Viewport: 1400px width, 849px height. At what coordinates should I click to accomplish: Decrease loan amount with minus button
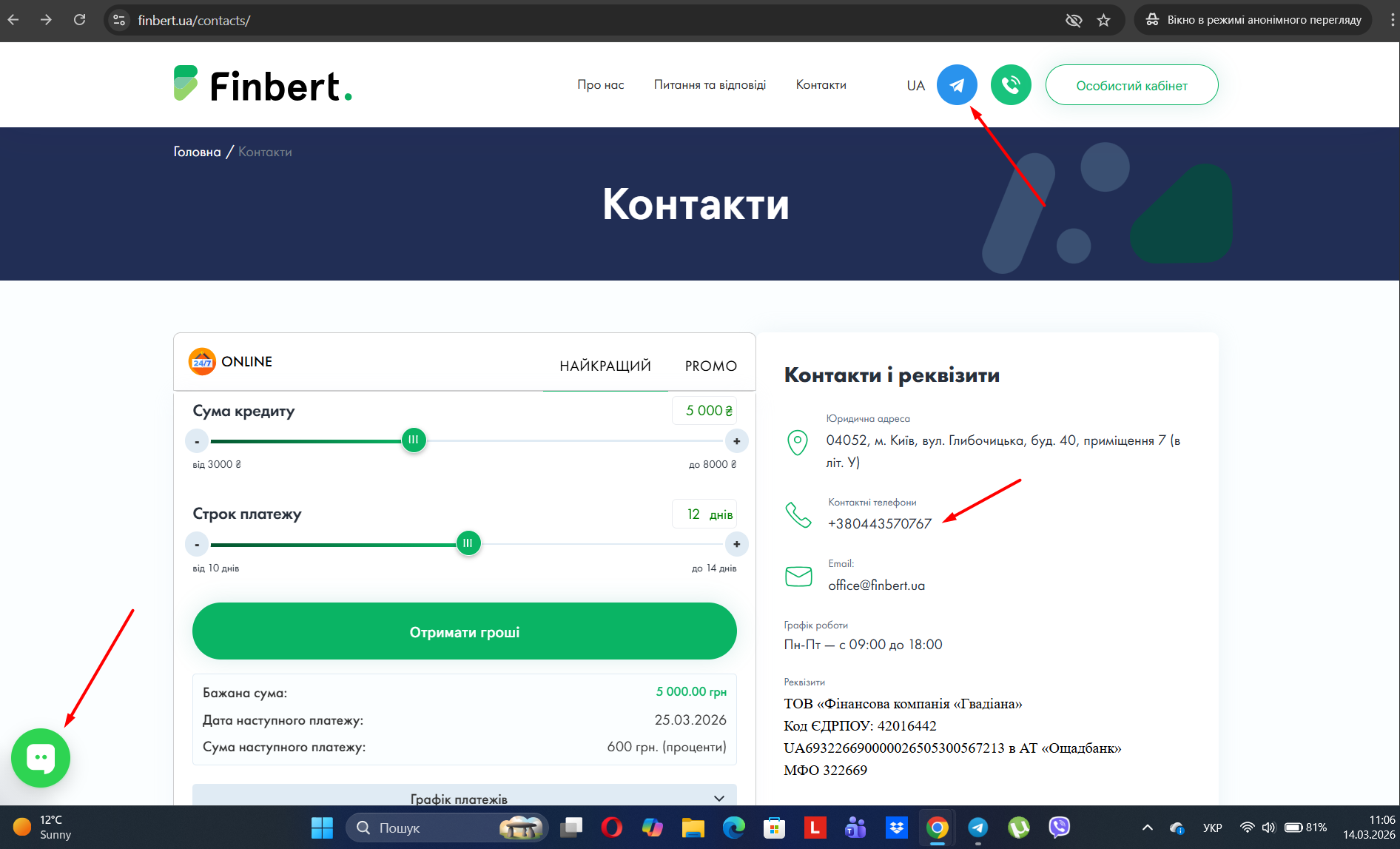click(197, 441)
